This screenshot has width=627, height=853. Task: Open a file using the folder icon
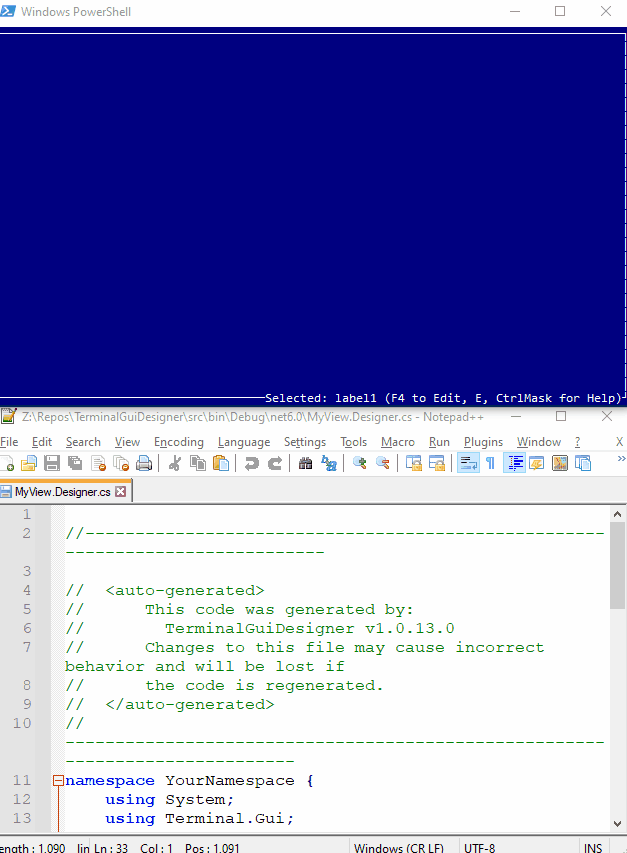pyautogui.click(x=29, y=463)
